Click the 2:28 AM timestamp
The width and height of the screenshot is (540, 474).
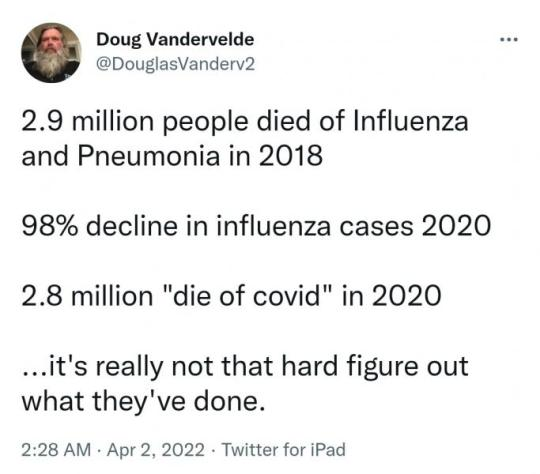pyautogui.click(x=56, y=450)
